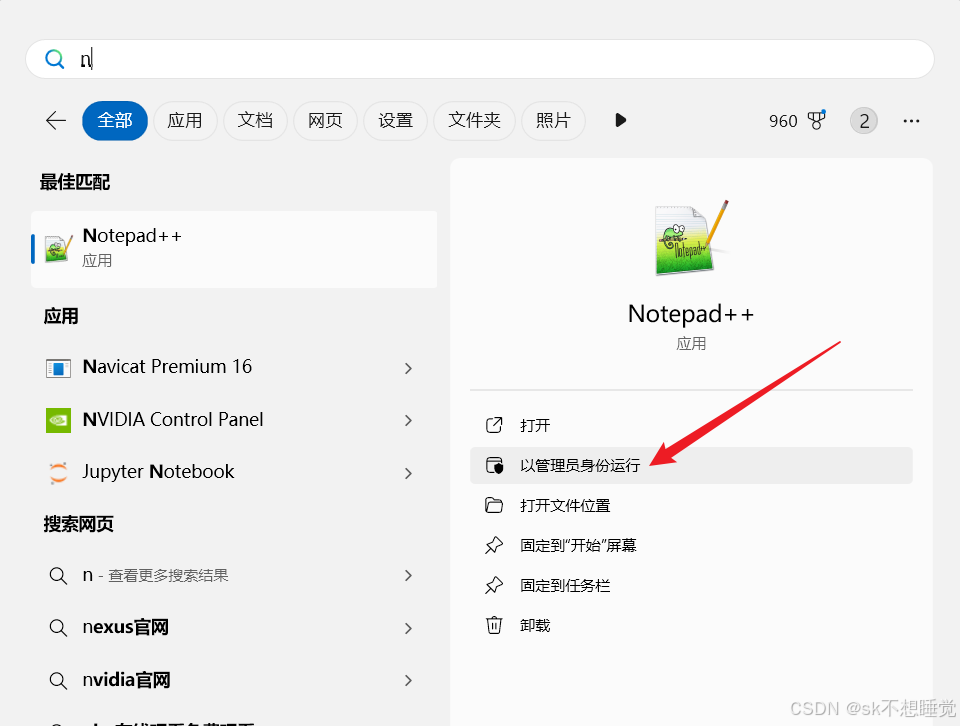Click the admin shield icon beside 以管理员身份运行

point(494,465)
